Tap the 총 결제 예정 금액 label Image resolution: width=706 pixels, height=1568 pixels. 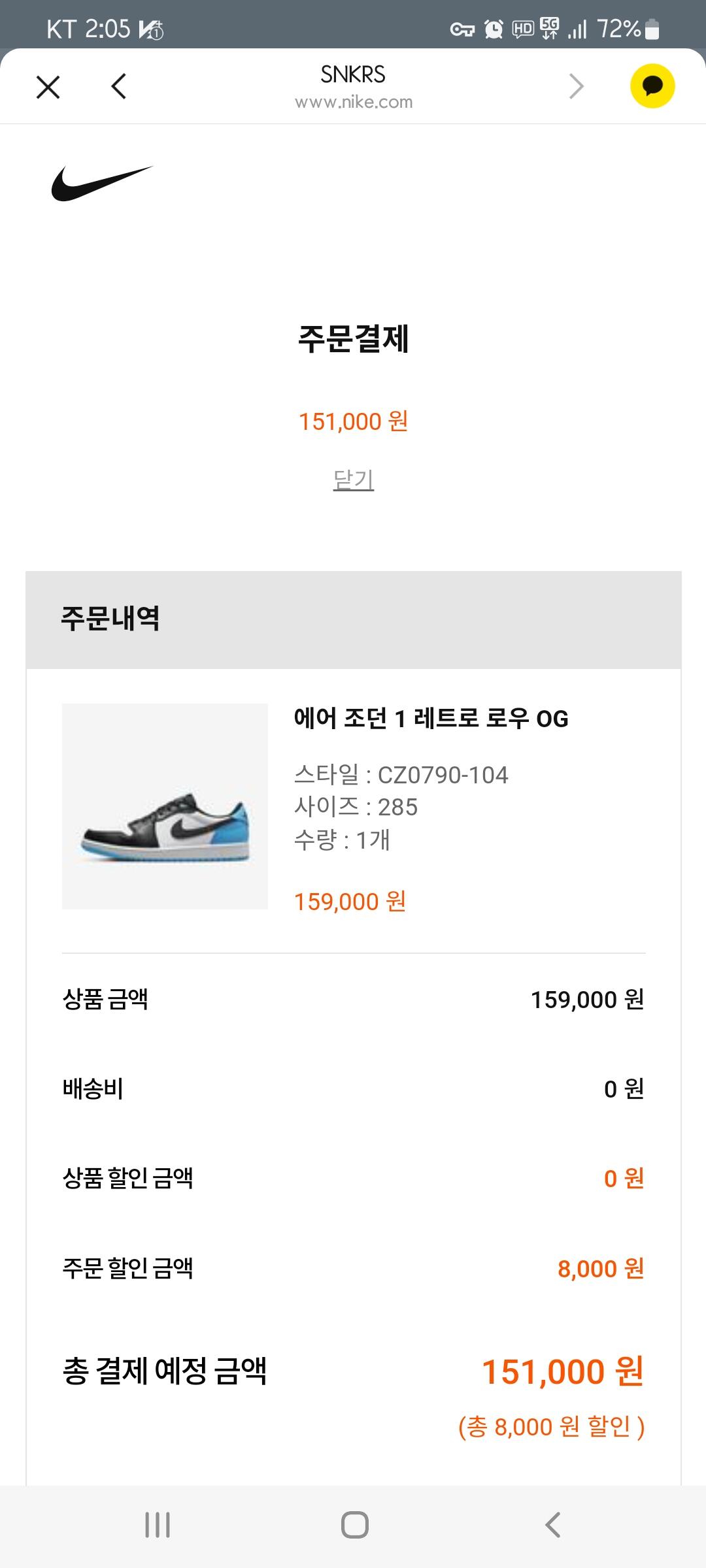(x=164, y=1371)
